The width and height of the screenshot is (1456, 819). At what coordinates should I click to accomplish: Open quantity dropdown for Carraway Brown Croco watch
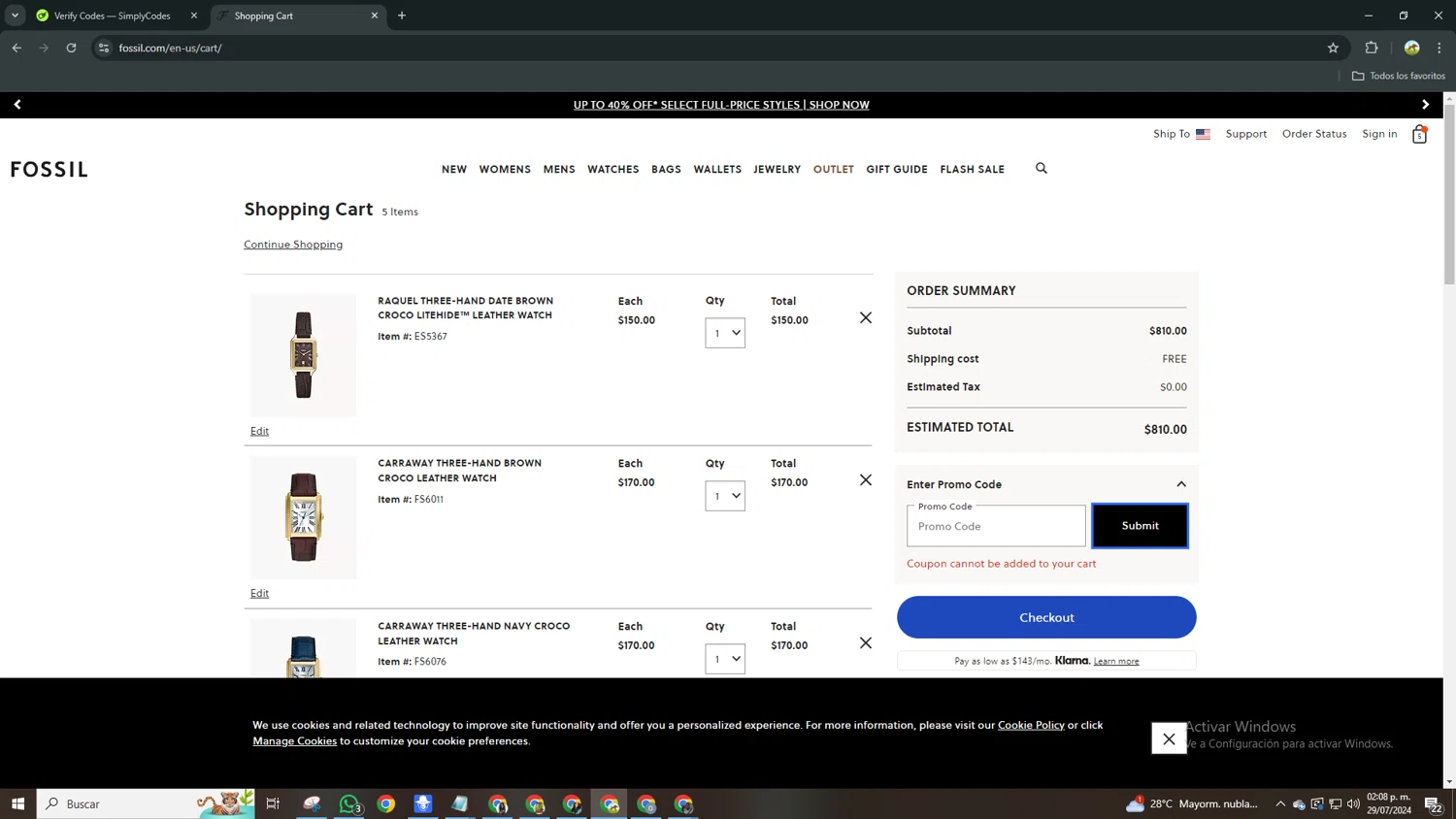tap(725, 496)
